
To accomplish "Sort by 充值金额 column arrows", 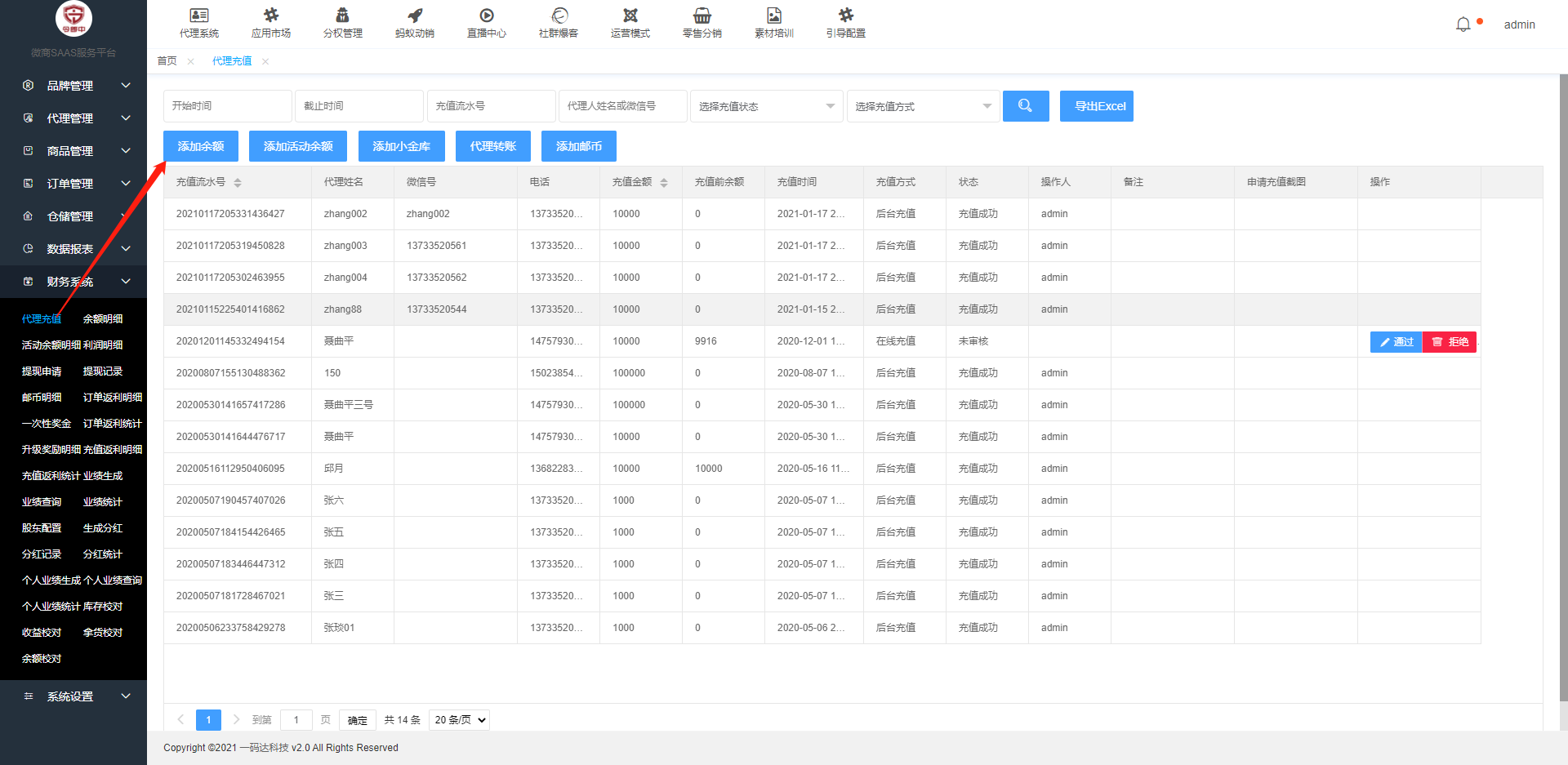I will (664, 182).
